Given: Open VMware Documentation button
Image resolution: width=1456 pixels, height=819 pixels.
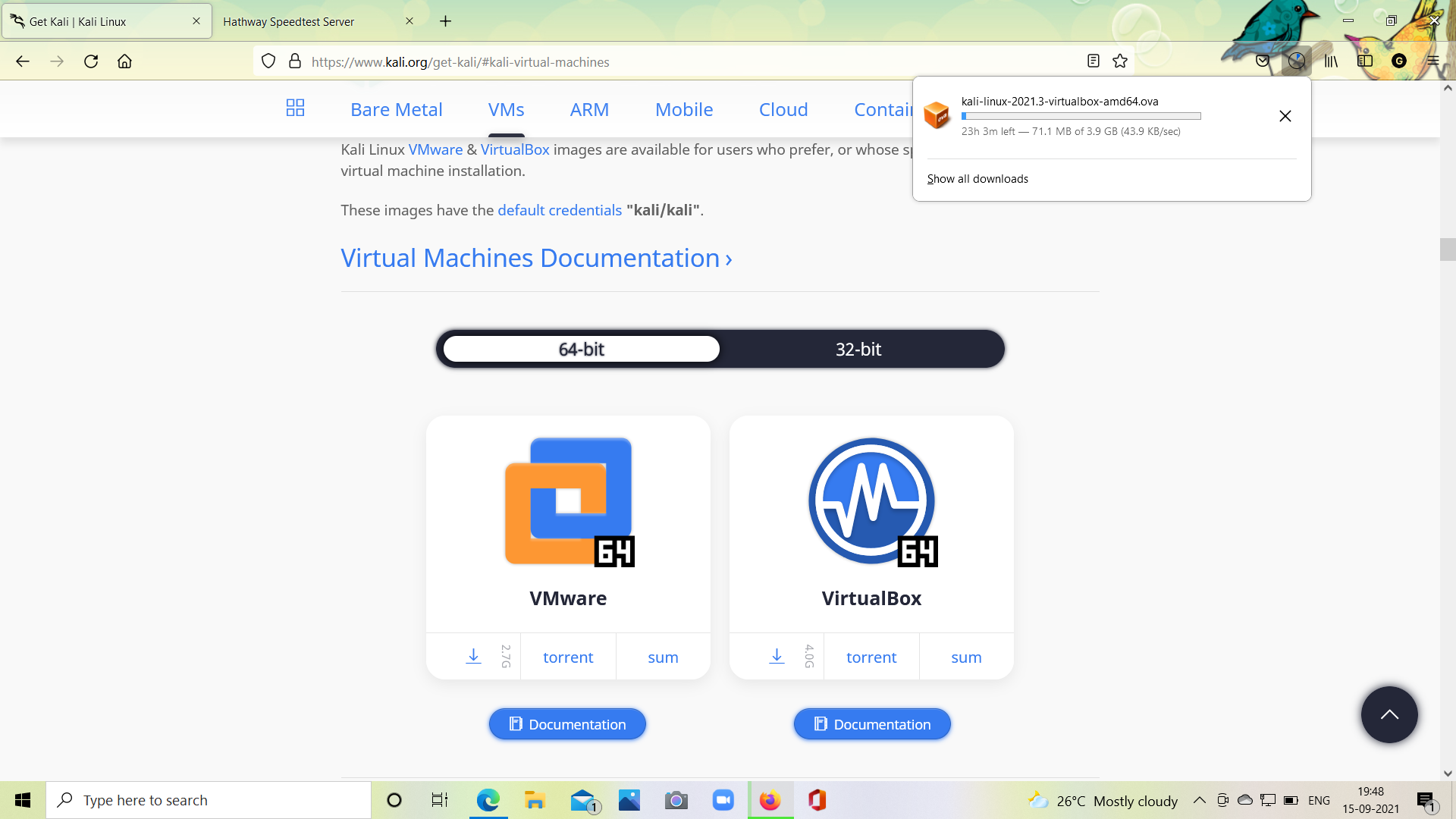Looking at the screenshot, I should [567, 724].
